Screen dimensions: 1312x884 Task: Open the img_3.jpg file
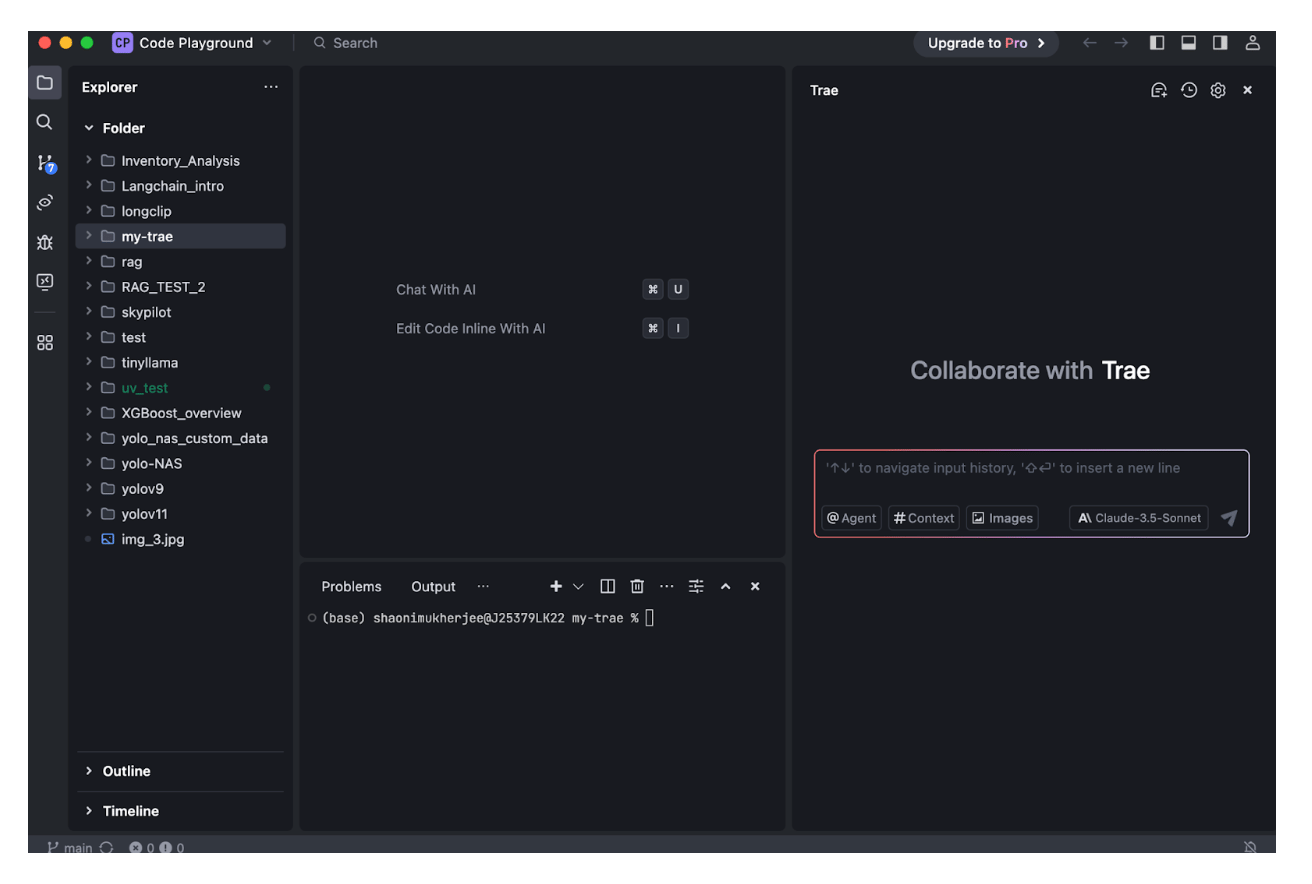pos(180,539)
